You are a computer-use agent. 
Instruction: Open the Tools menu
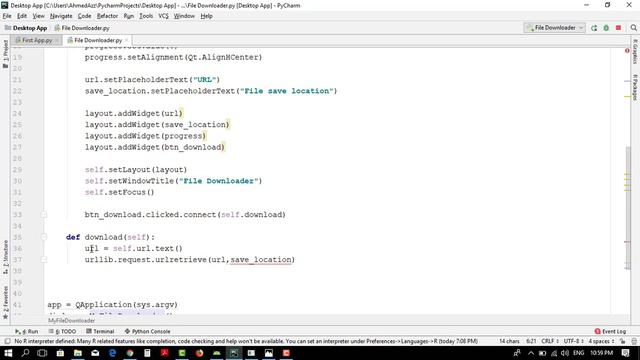(x=146, y=16)
